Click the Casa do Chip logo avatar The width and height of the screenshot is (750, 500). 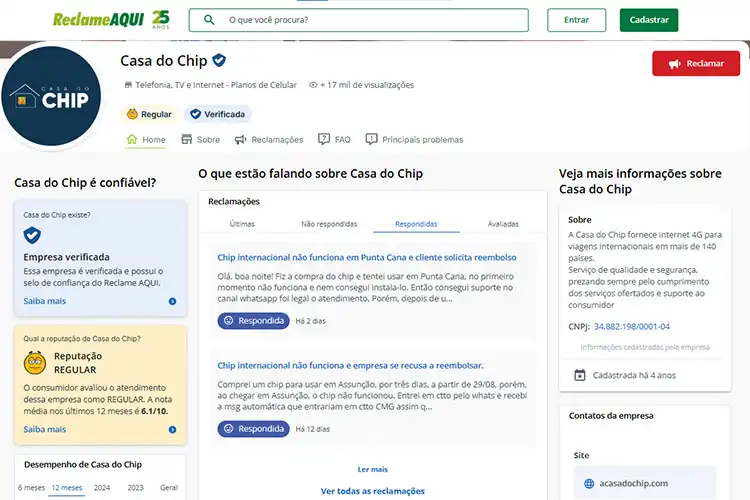(51, 96)
